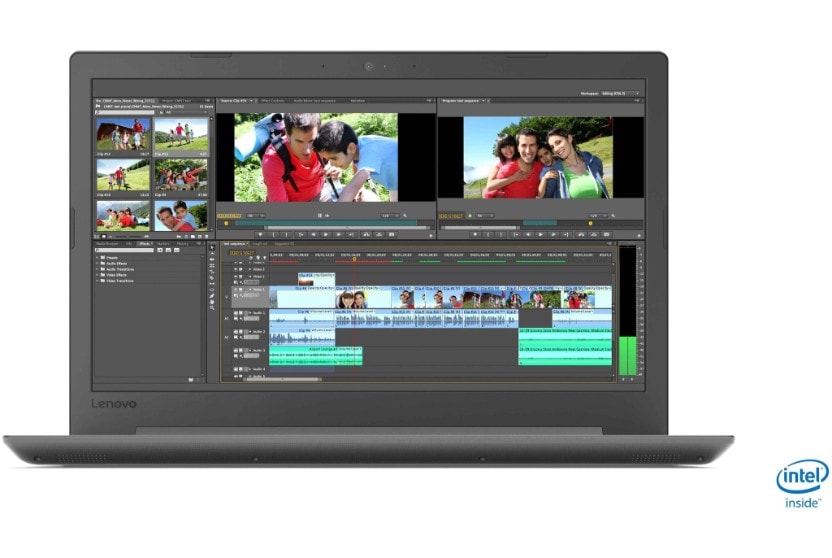Select the Ripple Edit tool
The width and height of the screenshot is (832, 558).
click(x=212, y=259)
